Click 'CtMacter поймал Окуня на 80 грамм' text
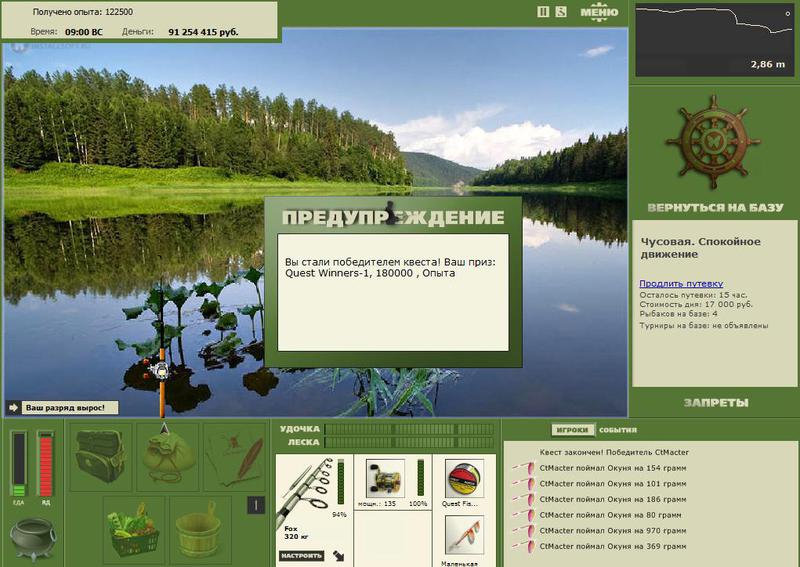Screen dimensions: 800x567 (x=611, y=515)
